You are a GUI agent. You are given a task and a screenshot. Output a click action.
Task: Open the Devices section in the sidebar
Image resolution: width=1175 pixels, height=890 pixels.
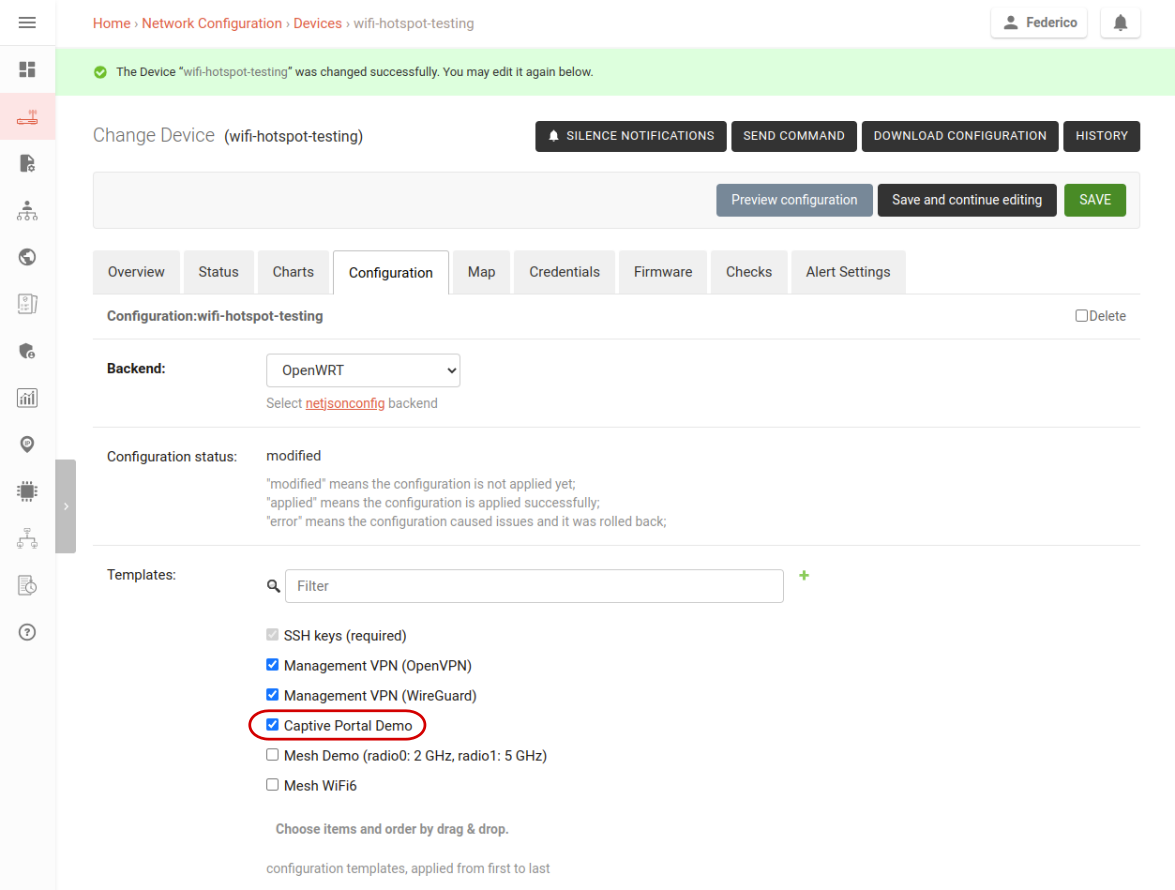click(27, 116)
